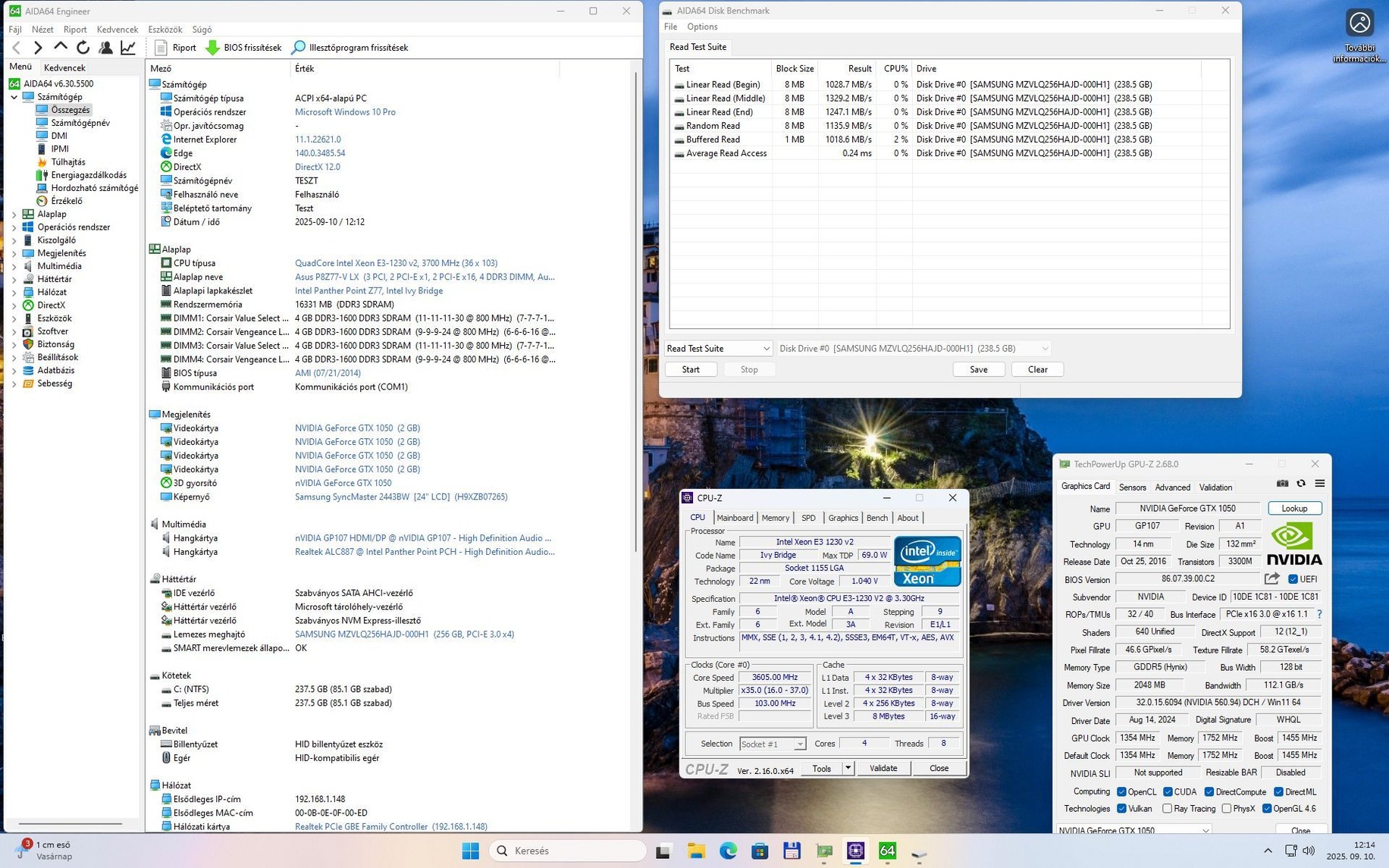Toggle the CUDA checkbox
The image size is (1389, 868).
(x=1168, y=792)
